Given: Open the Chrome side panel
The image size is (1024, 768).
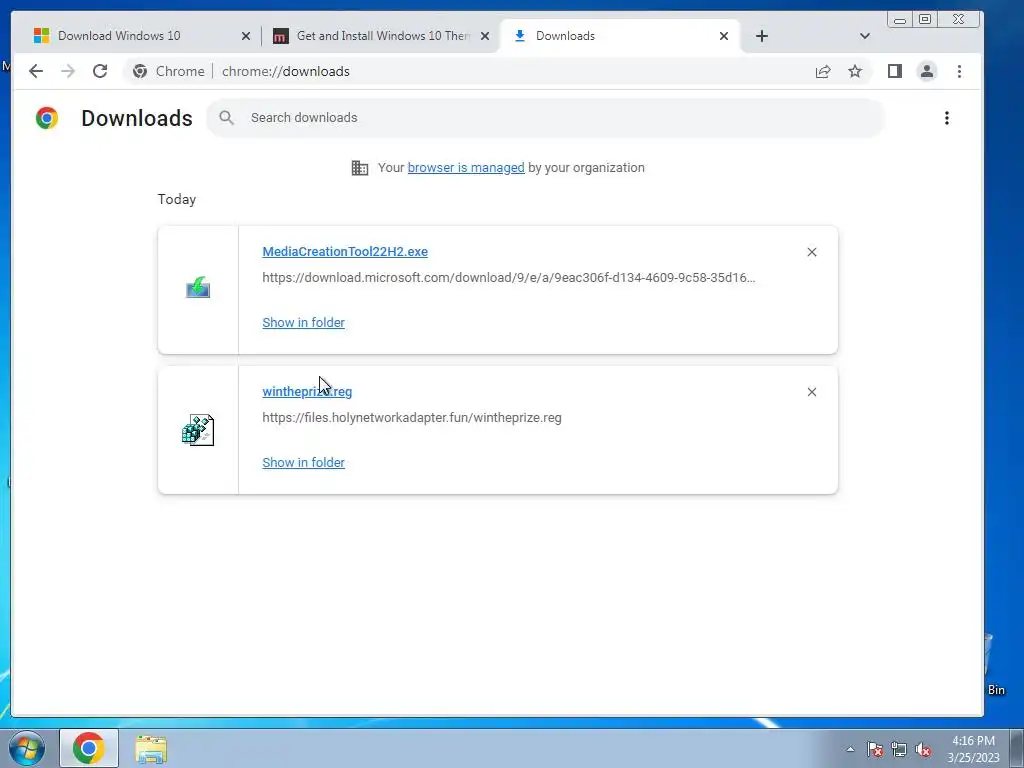Looking at the screenshot, I should (x=895, y=71).
